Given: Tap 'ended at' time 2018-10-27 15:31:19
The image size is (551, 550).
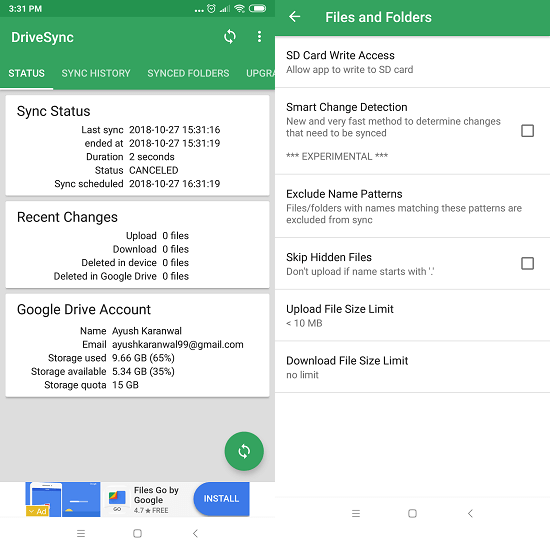Looking at the screenshot, I should (174, 143).
